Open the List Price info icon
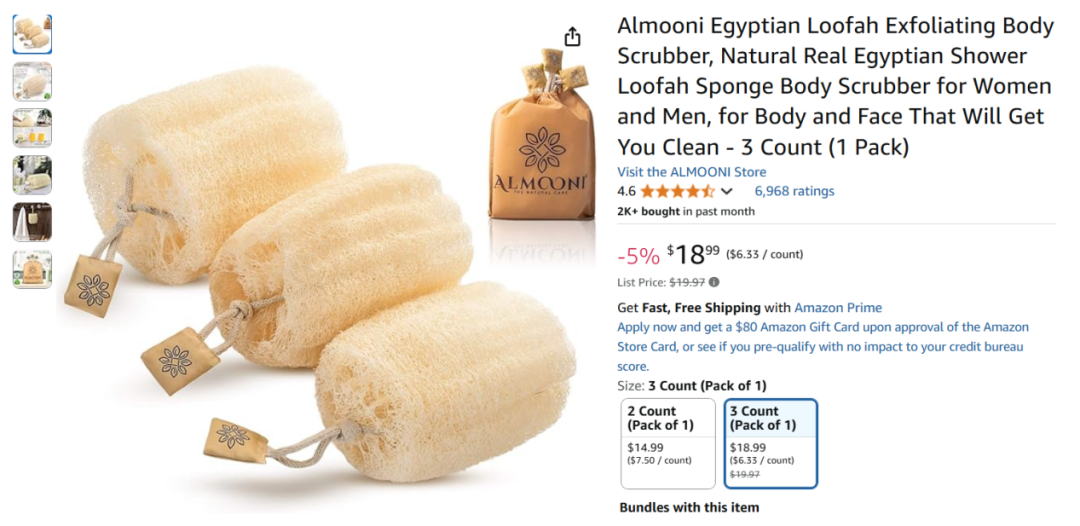 (714, 282)
